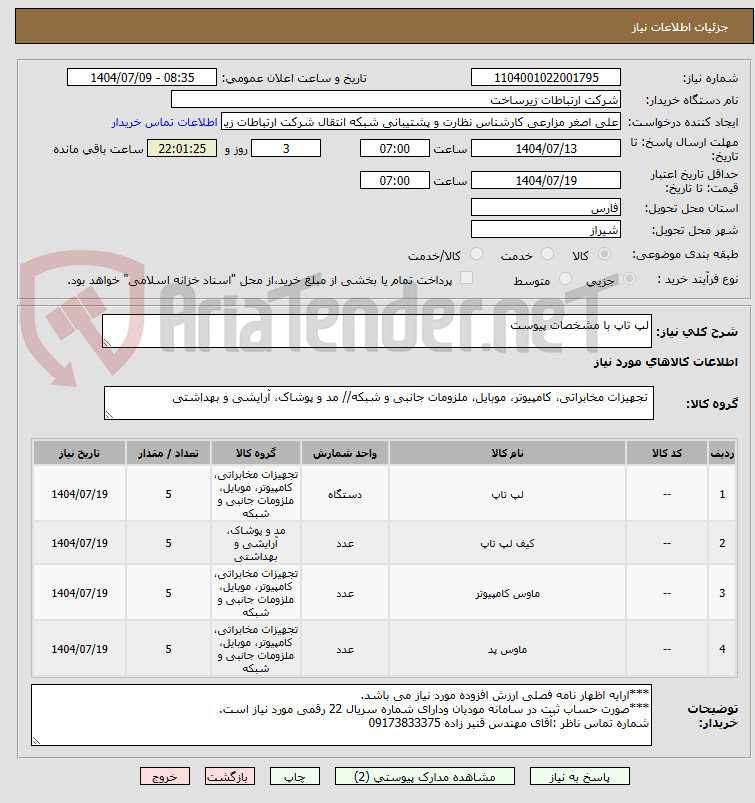Image resolution: width=755 pixels, height=803 pixels.
Task: Click the کد کالا column header
Action: pyautogui.click(x=667, y=453)
